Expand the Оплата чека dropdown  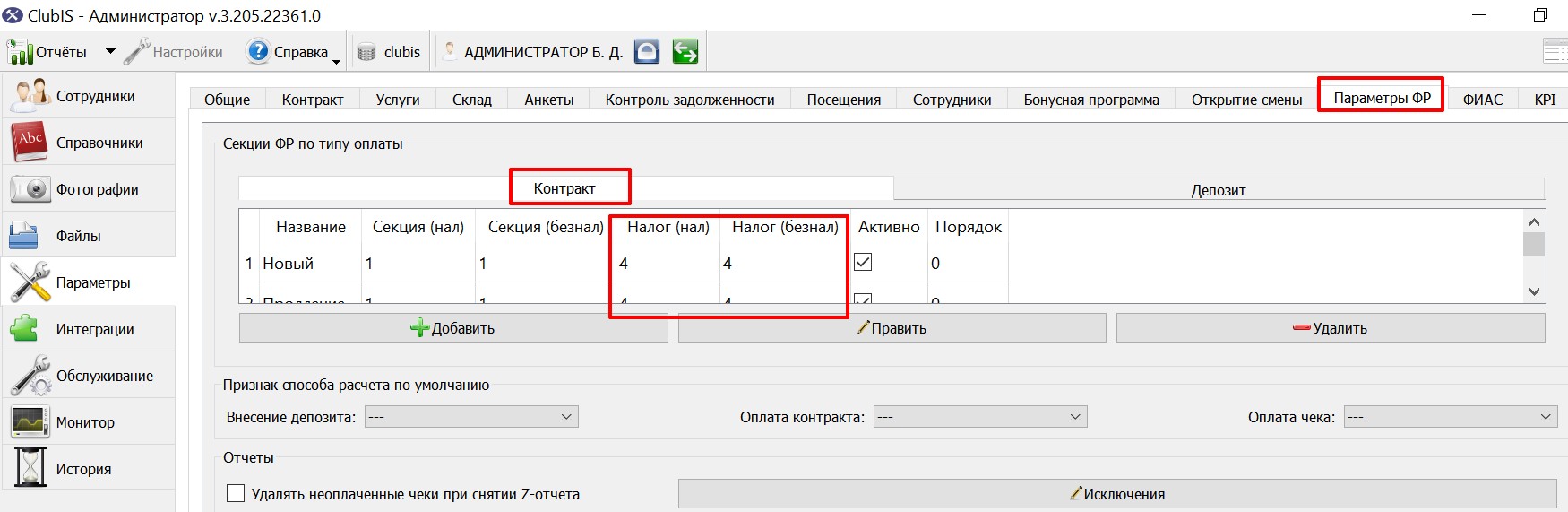pyautogui.click(x=1451, y=417)
